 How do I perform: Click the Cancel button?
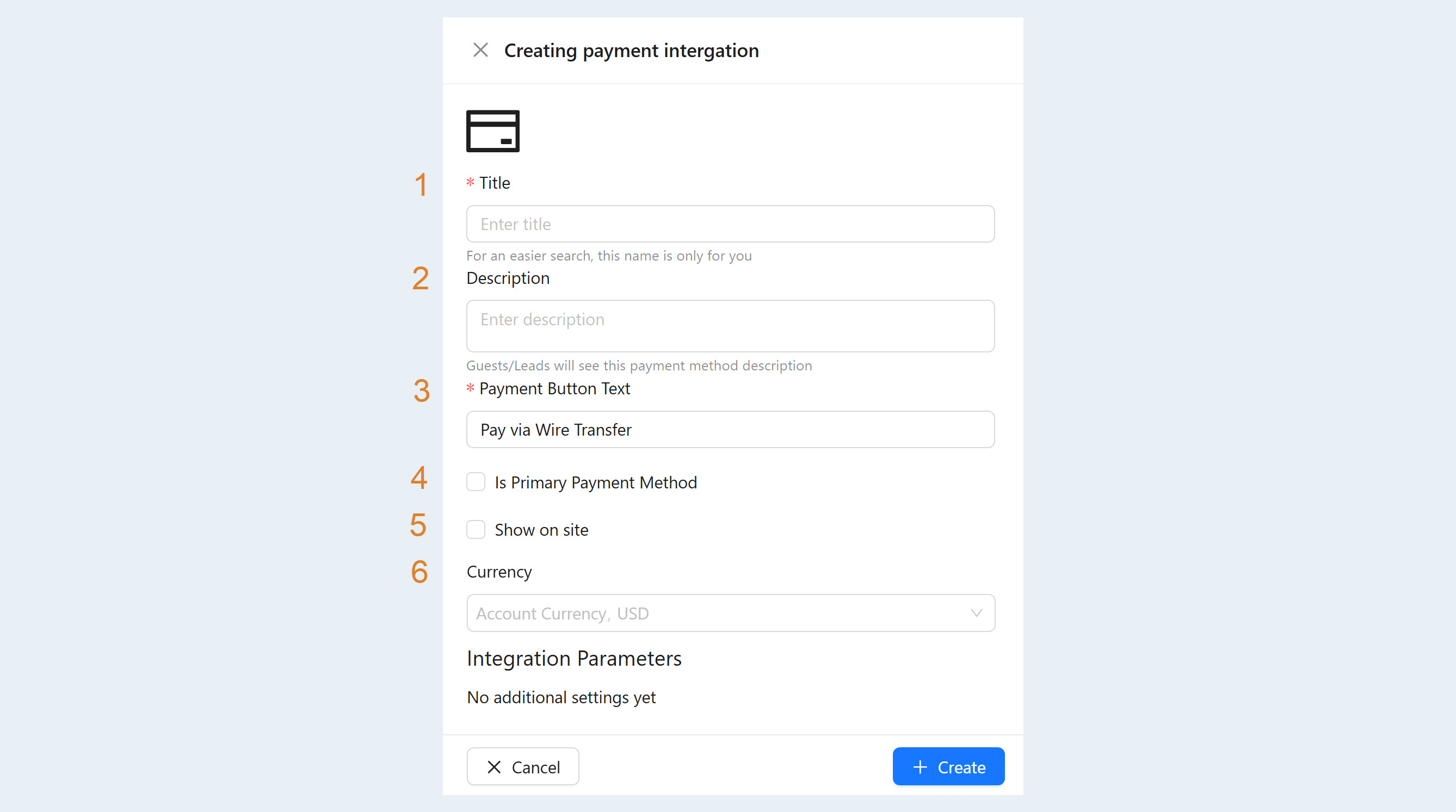click(523, 767)
